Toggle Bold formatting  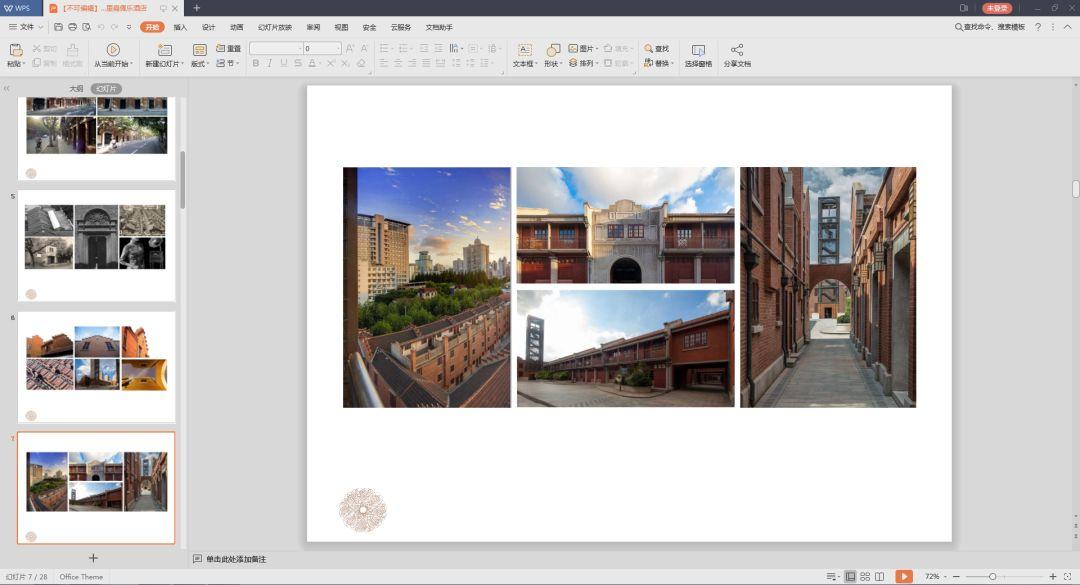click(256, 63)
